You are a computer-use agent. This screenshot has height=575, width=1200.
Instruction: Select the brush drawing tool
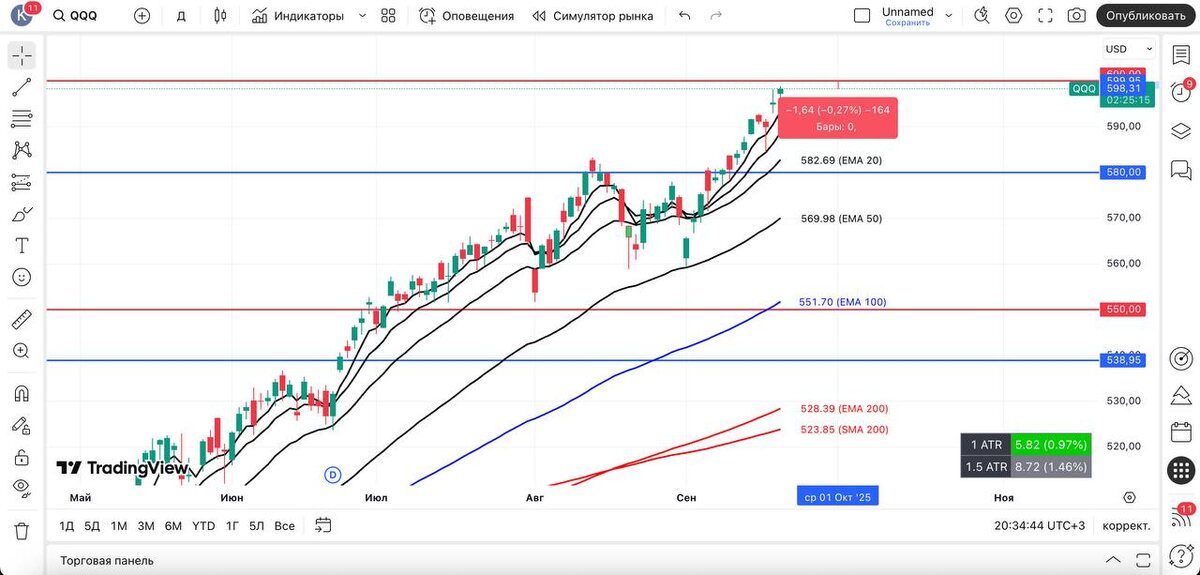pos(21,214)
